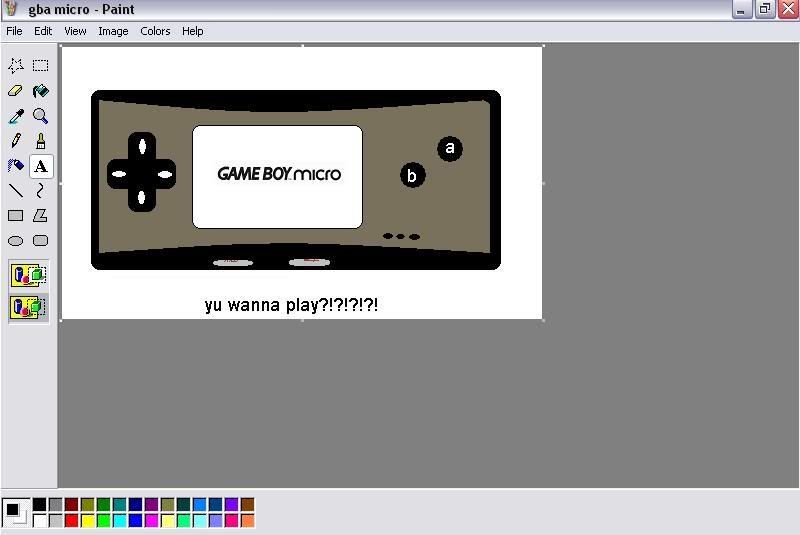Choose the Fill With Color bucket
800x535 pixels.
click(41, 91)
